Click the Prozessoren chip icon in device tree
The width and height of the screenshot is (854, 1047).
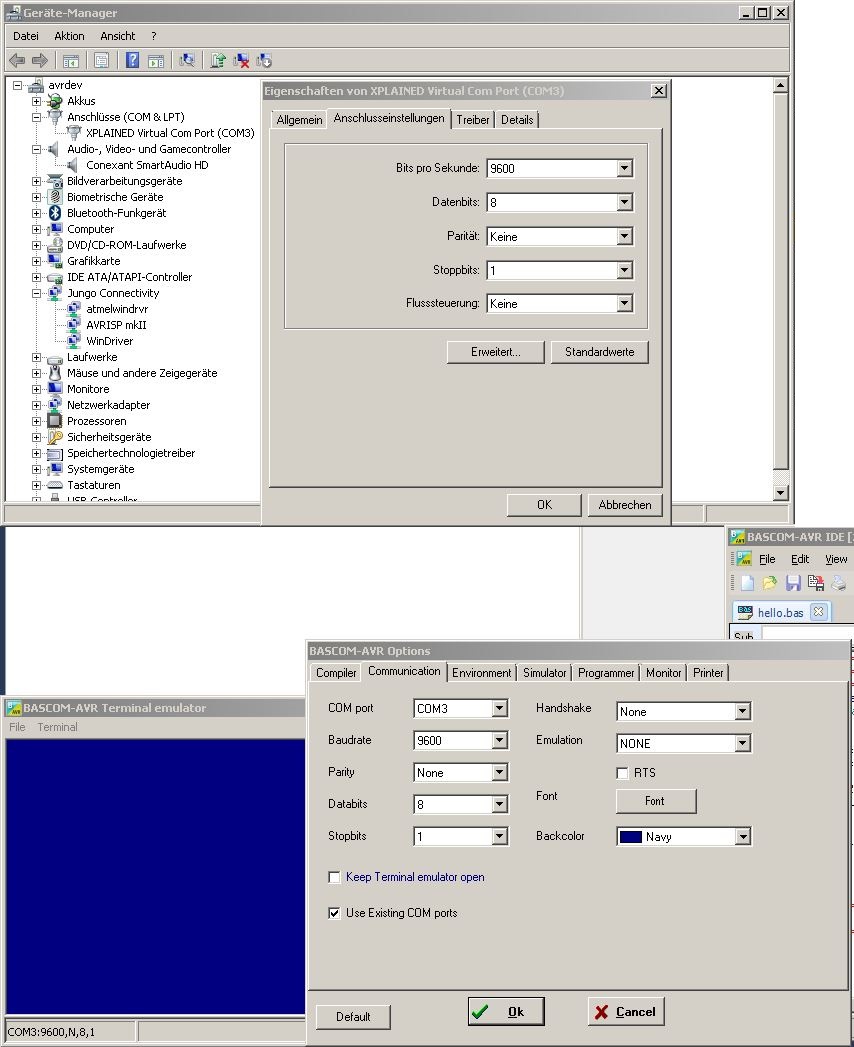[55, 421]
